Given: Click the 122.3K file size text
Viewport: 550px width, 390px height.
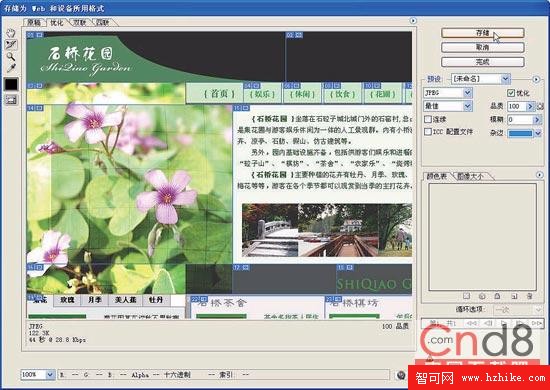Looking at the screenshot, I should point(39,333).
